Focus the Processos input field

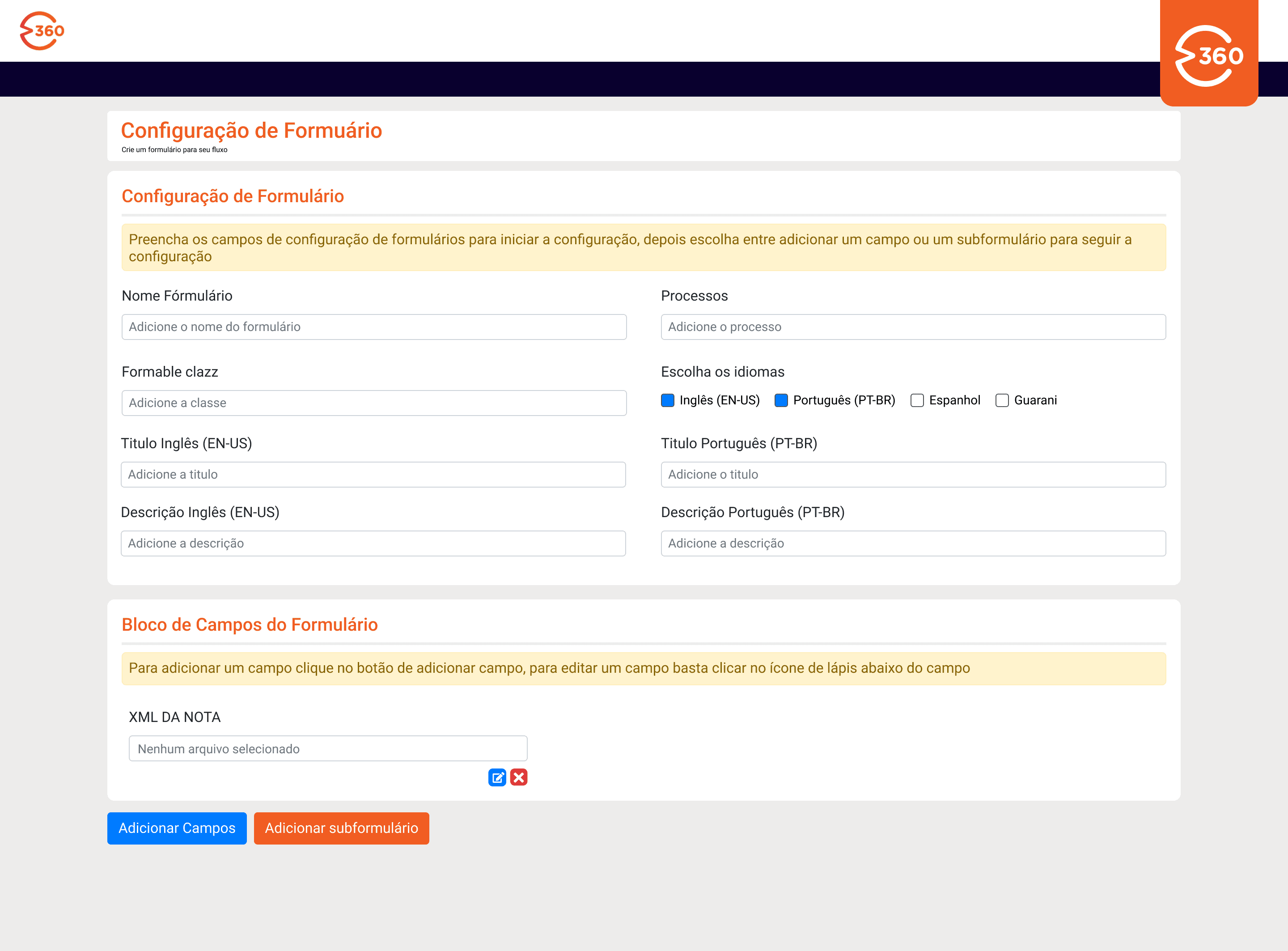913,327
